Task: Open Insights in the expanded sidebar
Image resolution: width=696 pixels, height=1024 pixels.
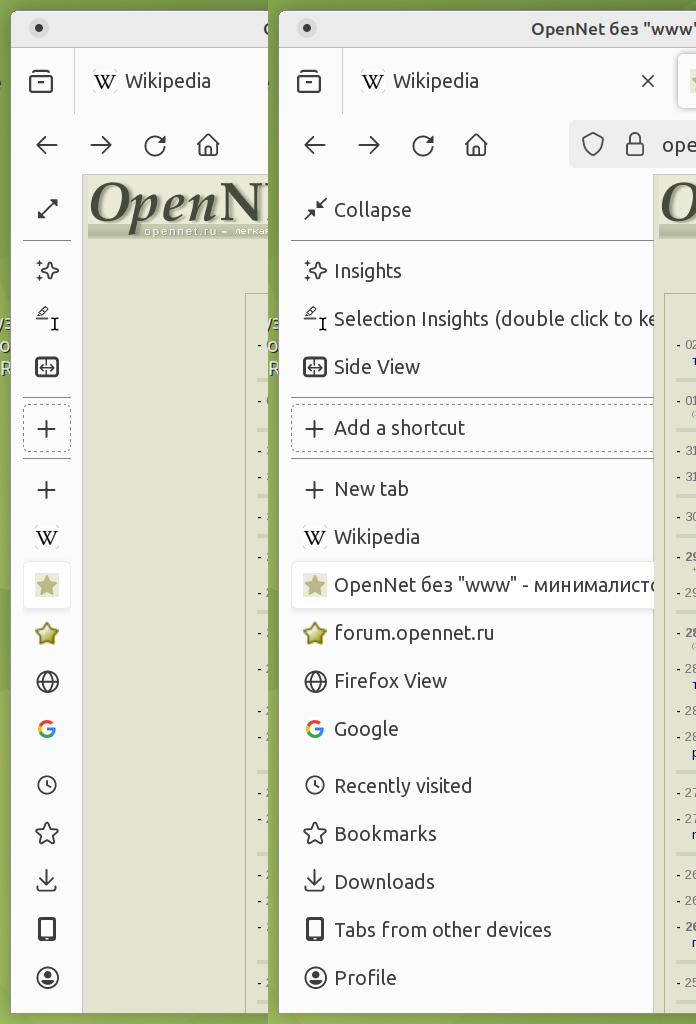Action: click(367, 271)
